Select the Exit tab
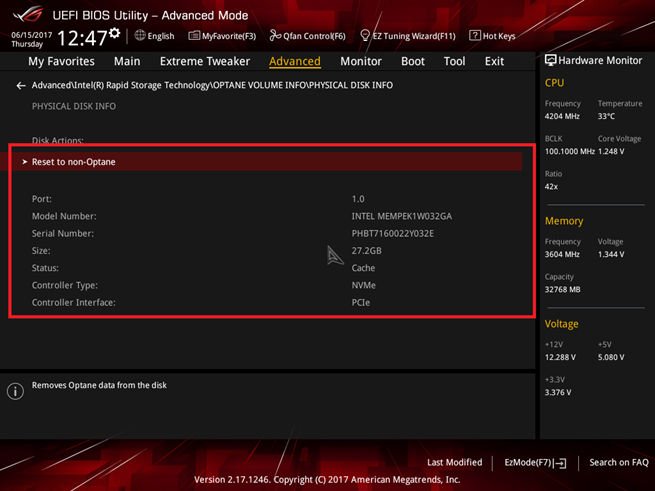The height and width of the screenshot is (491, 655). click(x=494, y=61)
